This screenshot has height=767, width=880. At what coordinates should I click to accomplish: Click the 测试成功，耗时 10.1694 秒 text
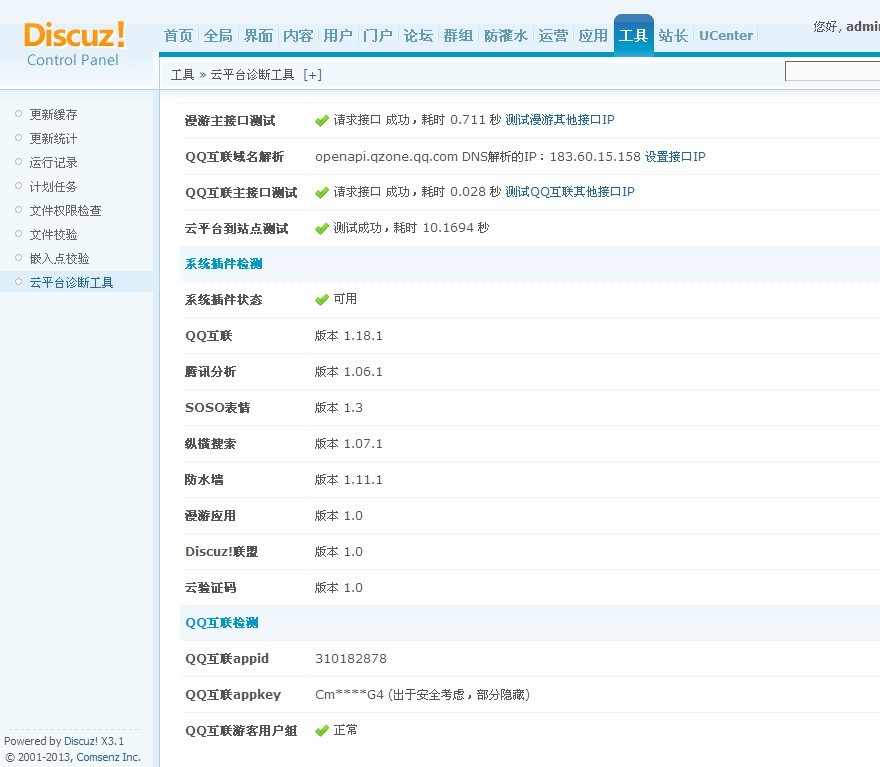411,228
